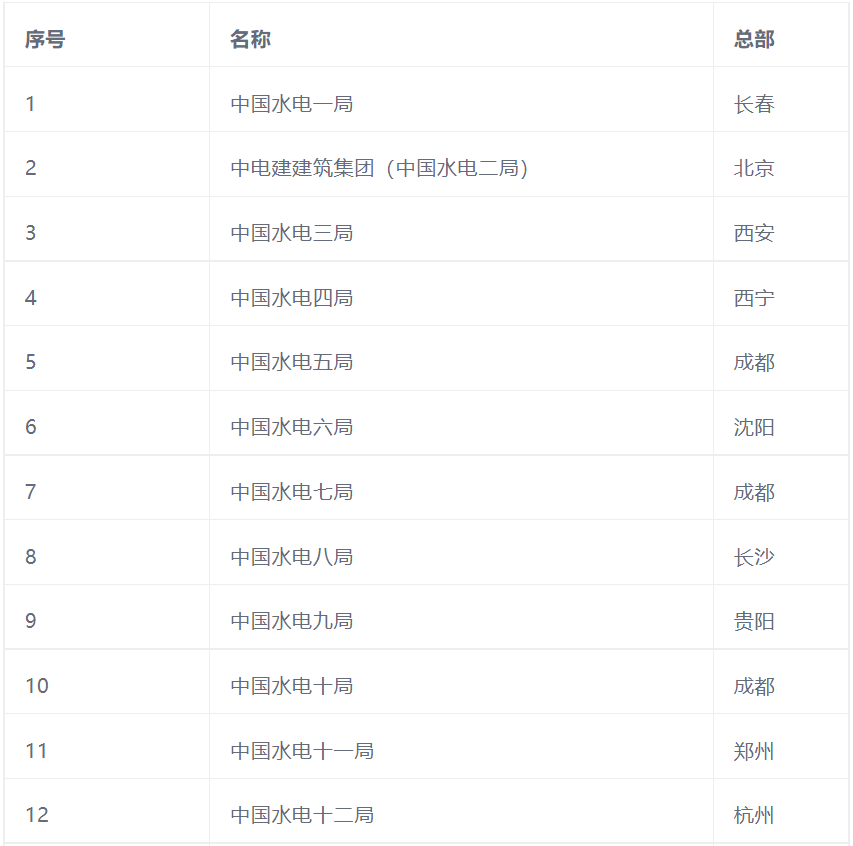Click the 中国水电八局 cell

click(x=292, y=556)
